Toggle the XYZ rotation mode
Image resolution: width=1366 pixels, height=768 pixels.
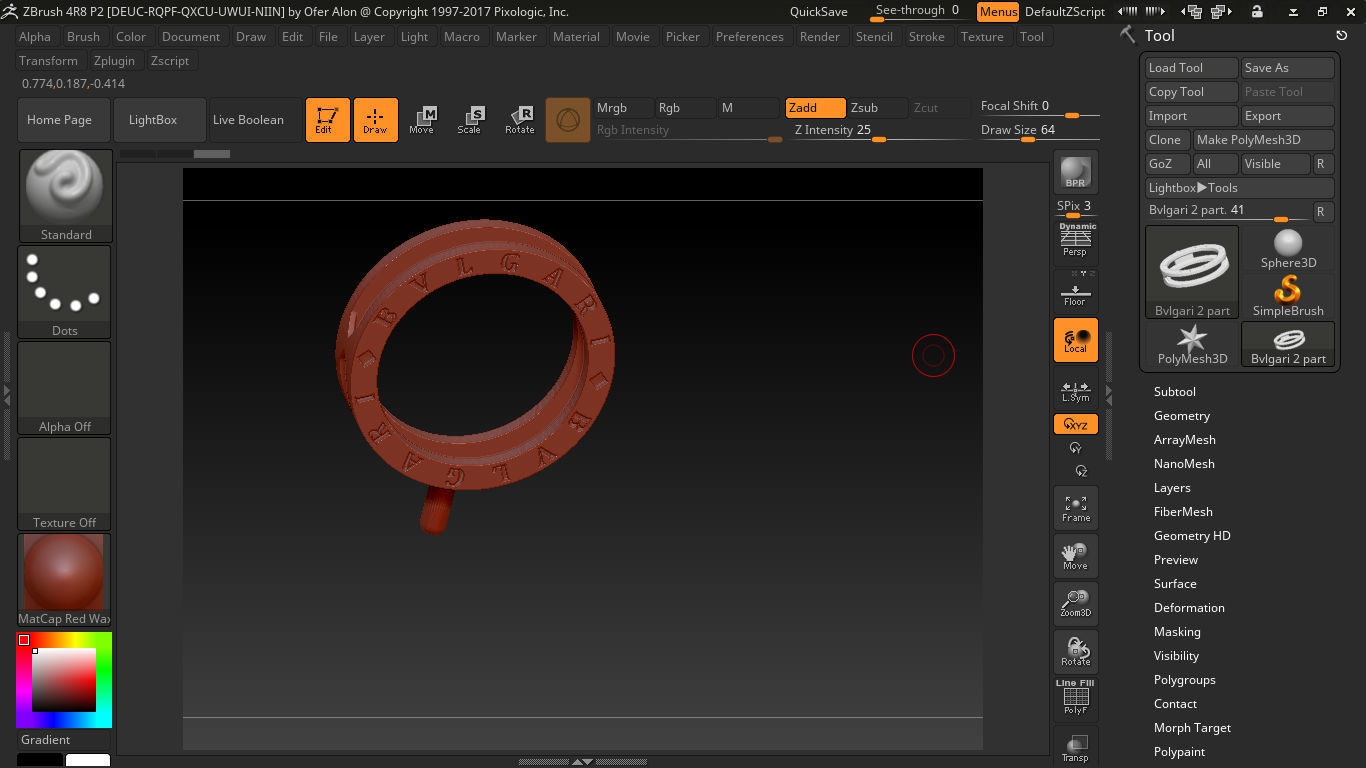tap(1076, 424)
